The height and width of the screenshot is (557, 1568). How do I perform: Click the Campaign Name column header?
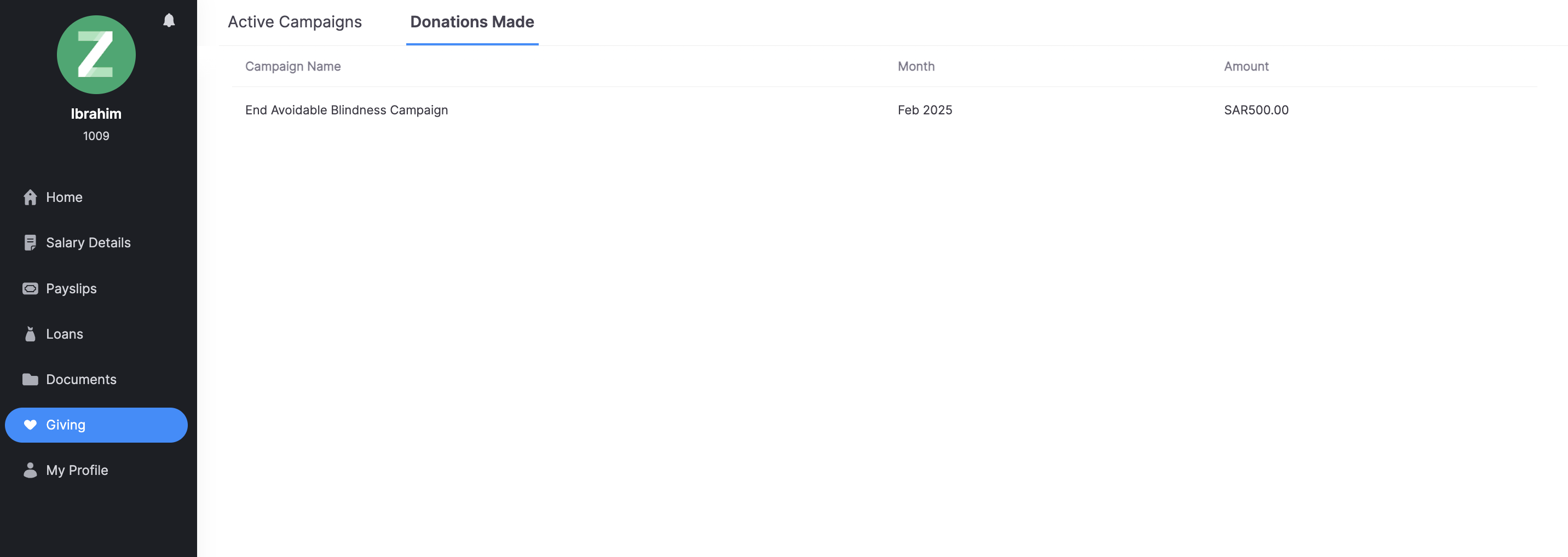[x=293, y=66]
